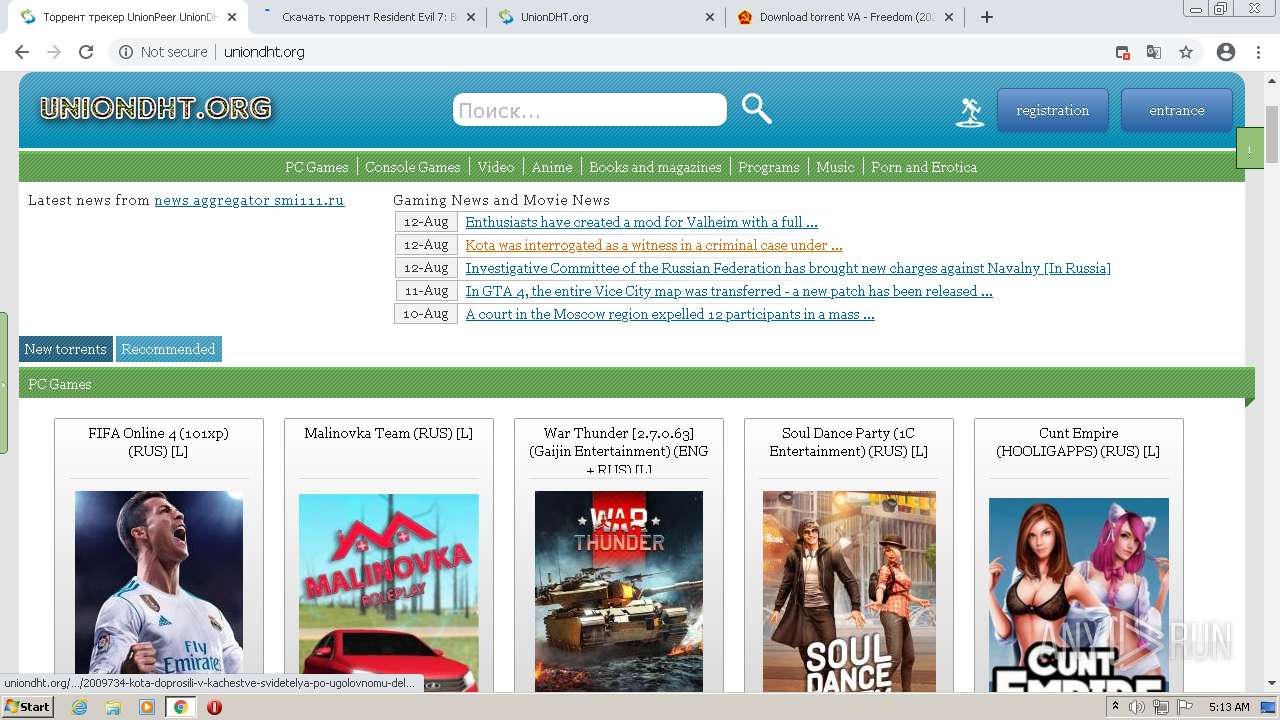Screen dimensions: 1280x720
Task: Show hidden system tray icons
Action: point(1115,707)
